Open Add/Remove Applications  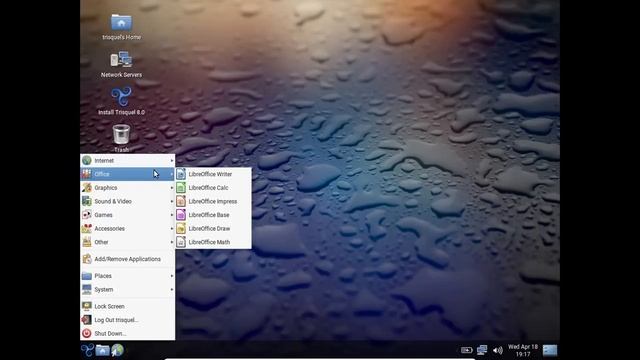pos(128,259)
